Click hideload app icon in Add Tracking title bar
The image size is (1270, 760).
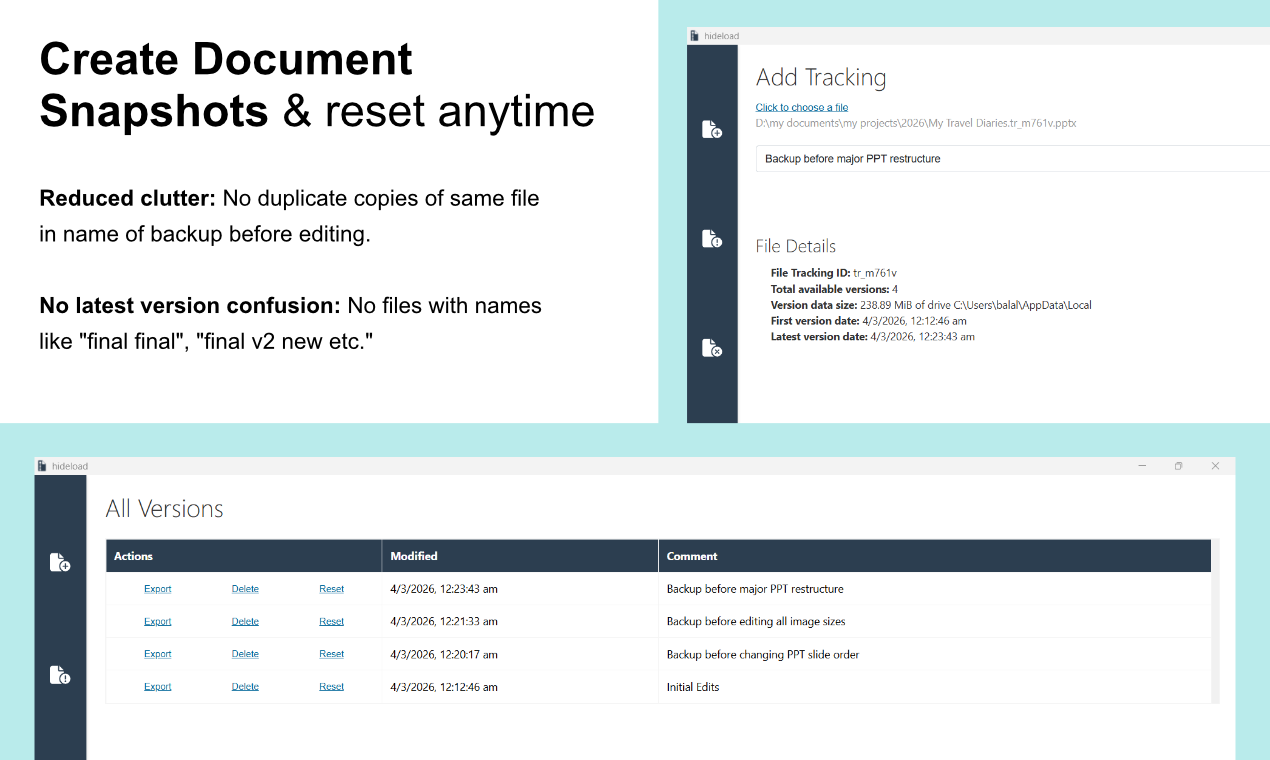point(694,36)
